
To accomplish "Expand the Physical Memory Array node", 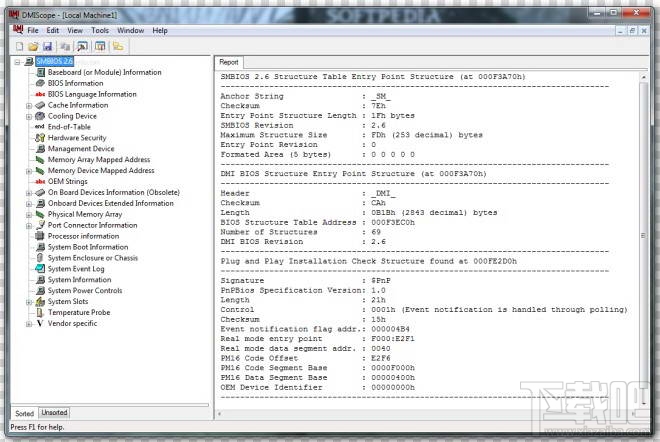I will (29, 215).
